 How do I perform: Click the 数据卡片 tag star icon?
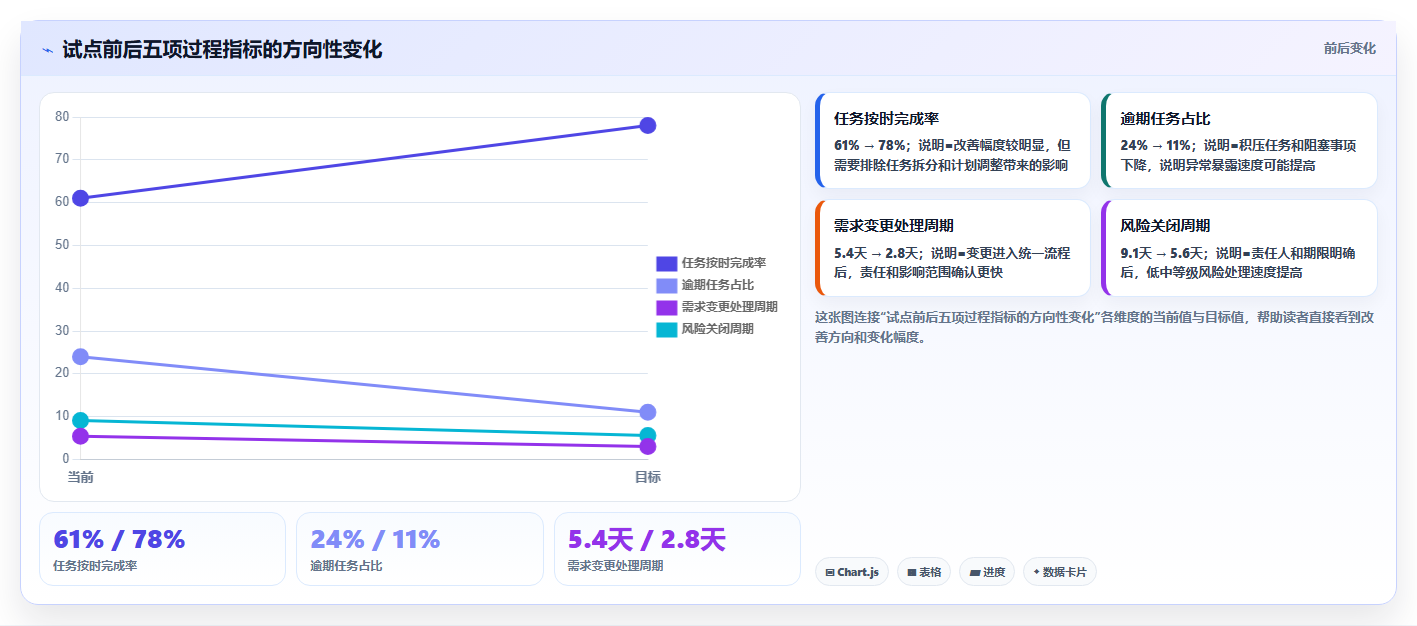tap(1037, 572)
